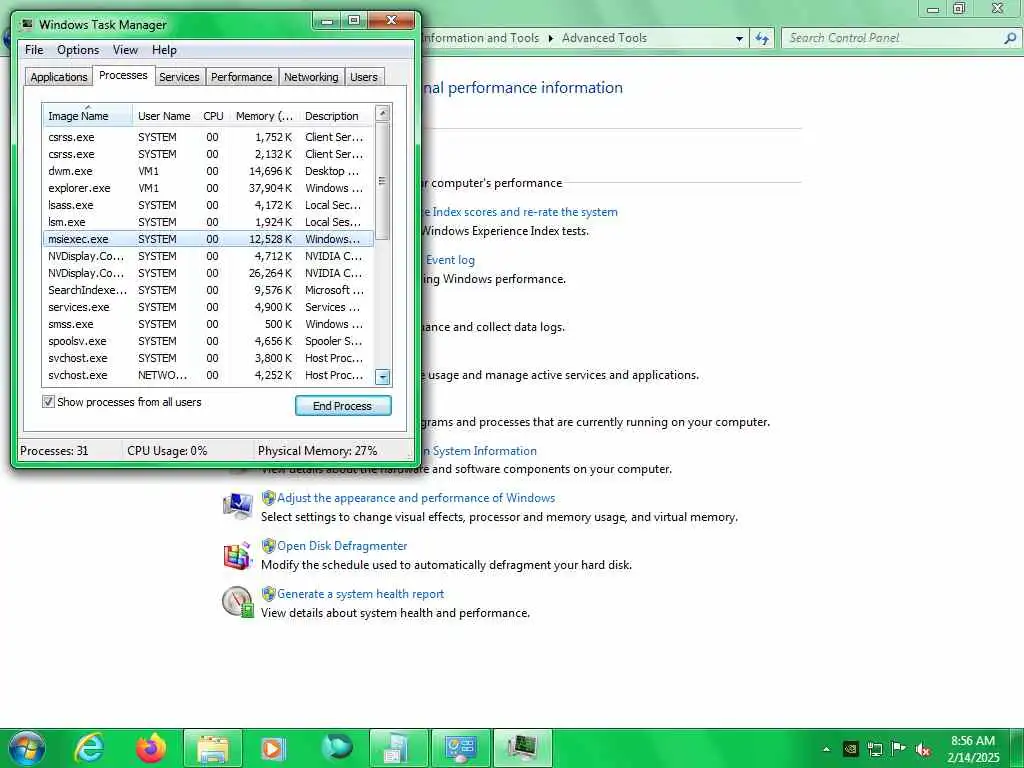Click the search magnifier in Control Panel
The image size is (1024, 768).
1010,38
